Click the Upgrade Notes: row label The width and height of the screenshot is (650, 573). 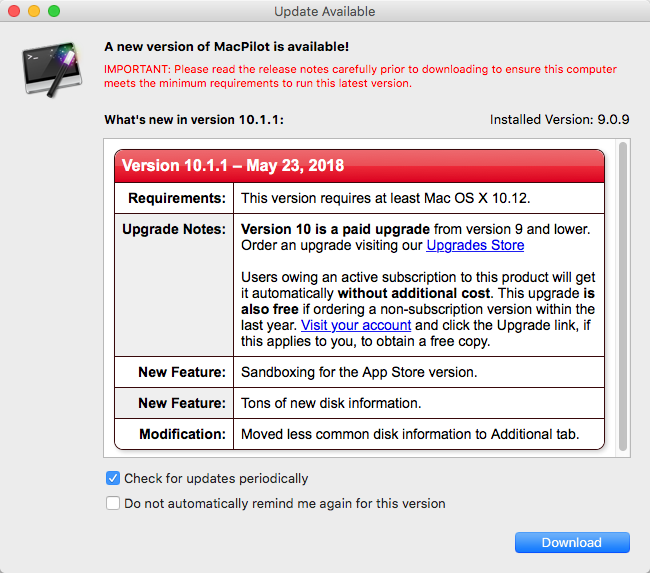tap(174, 229)
